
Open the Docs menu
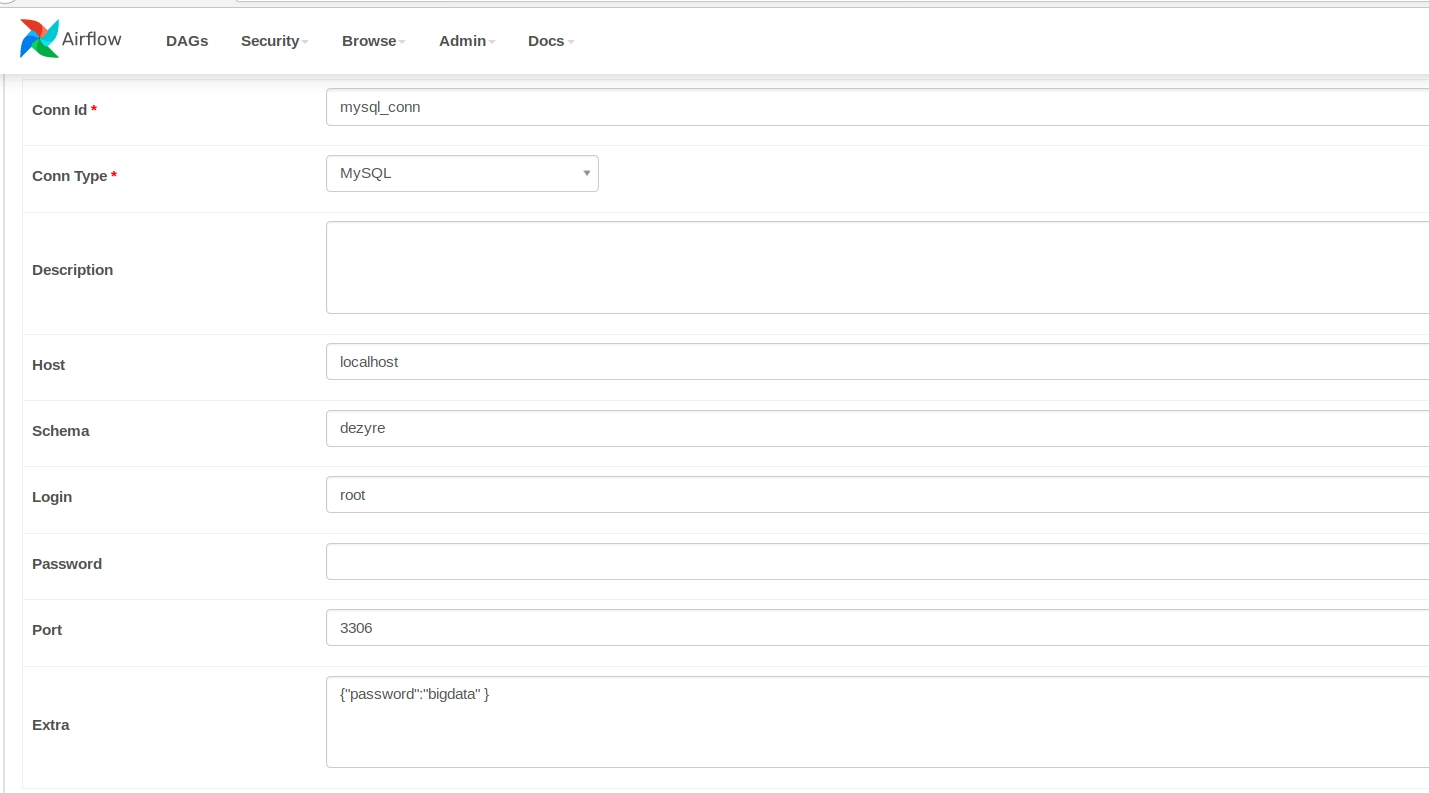click(x=550, y=41)
